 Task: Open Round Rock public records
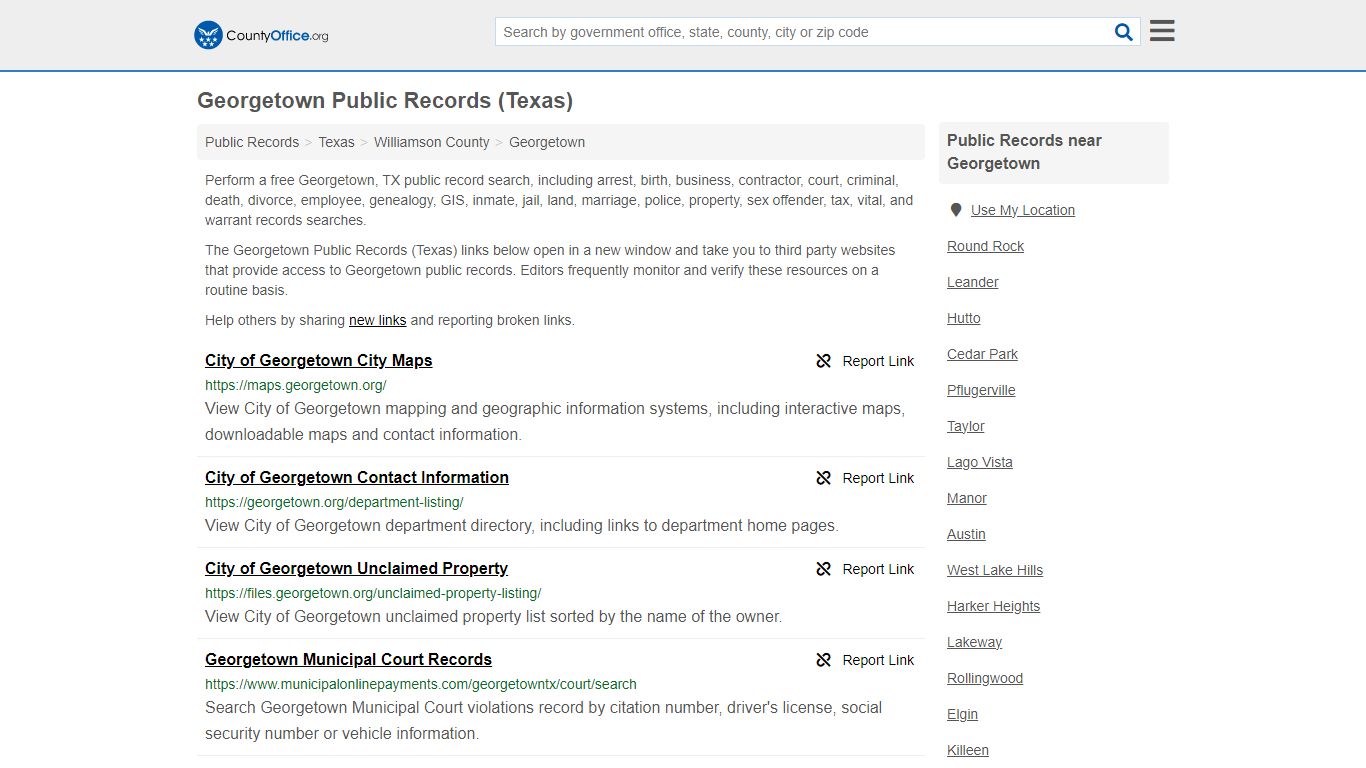(985, 246)
